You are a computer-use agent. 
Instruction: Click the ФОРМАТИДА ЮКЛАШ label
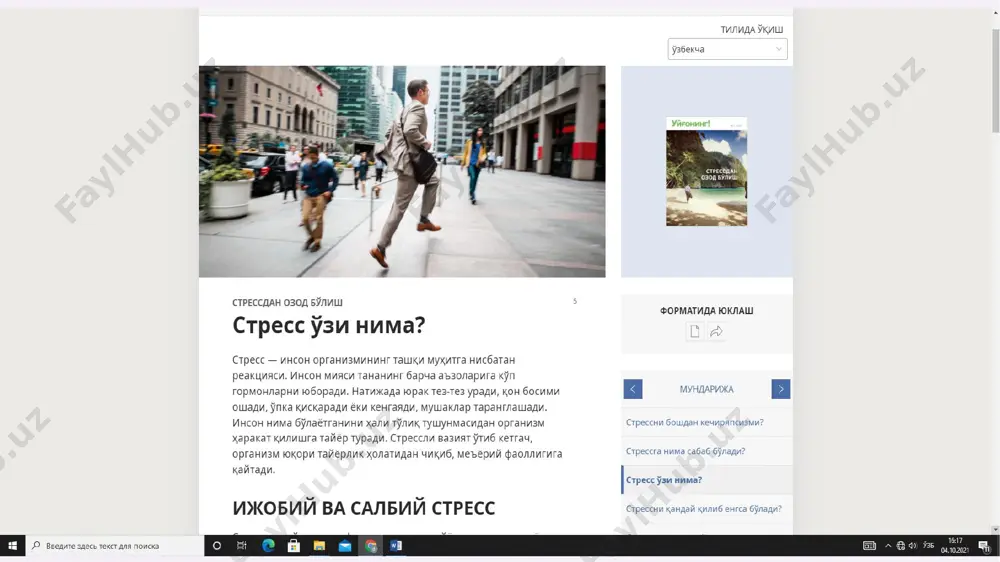pyautogui.click(x=707, y=311)
